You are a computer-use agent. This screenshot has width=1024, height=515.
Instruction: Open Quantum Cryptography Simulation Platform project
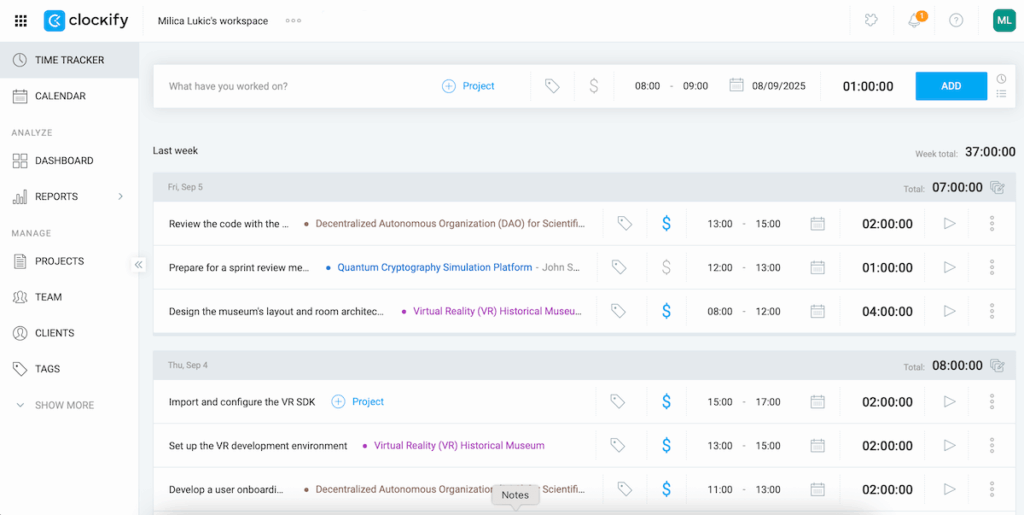tap(434, 267)
